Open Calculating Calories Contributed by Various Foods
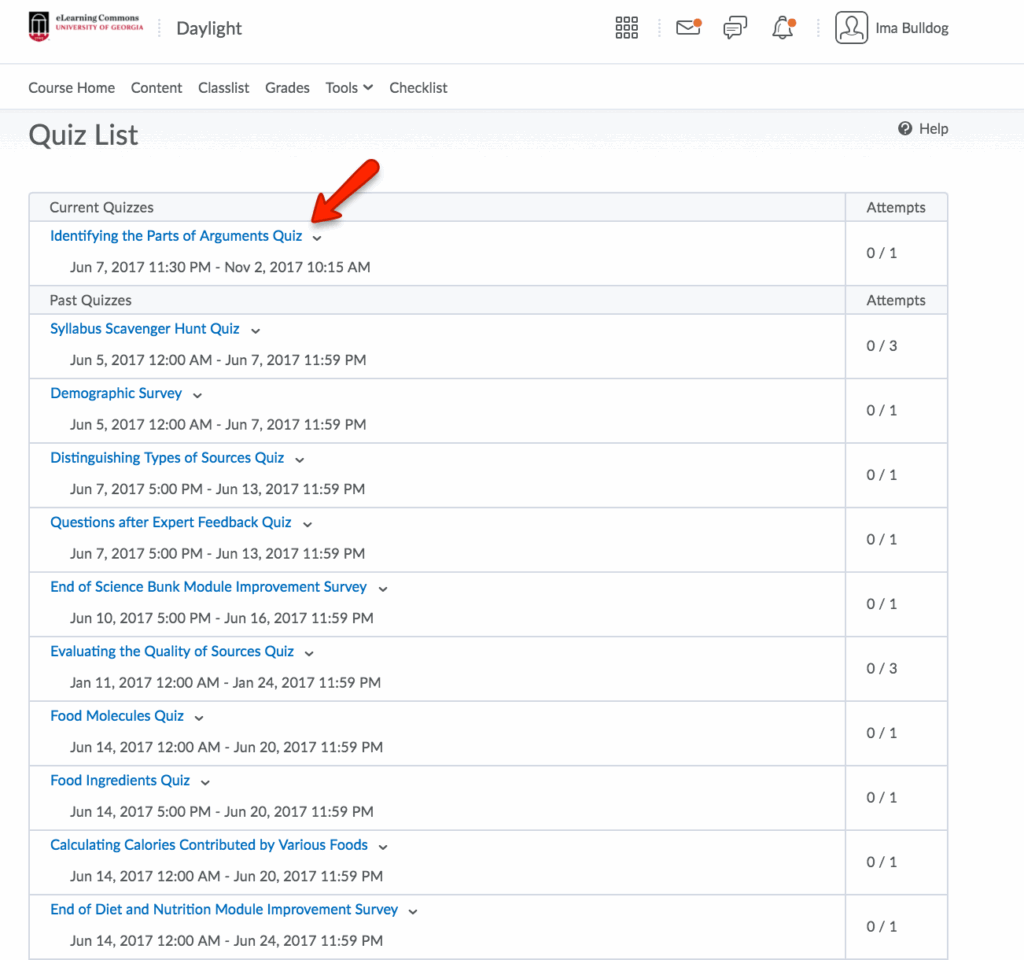Image resolution: width=1024 pixels, height=960 pixels. point(209,845)
